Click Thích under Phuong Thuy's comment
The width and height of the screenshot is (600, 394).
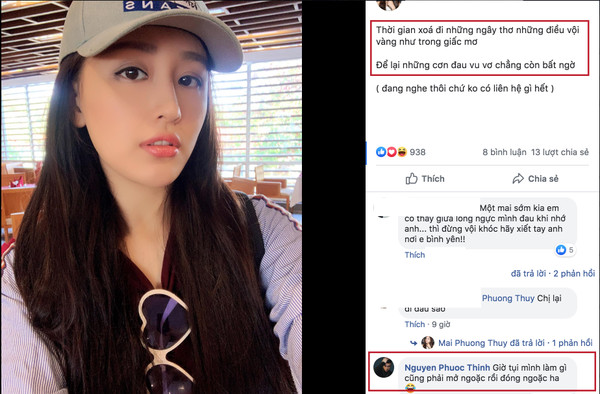[x=415, y=324]
